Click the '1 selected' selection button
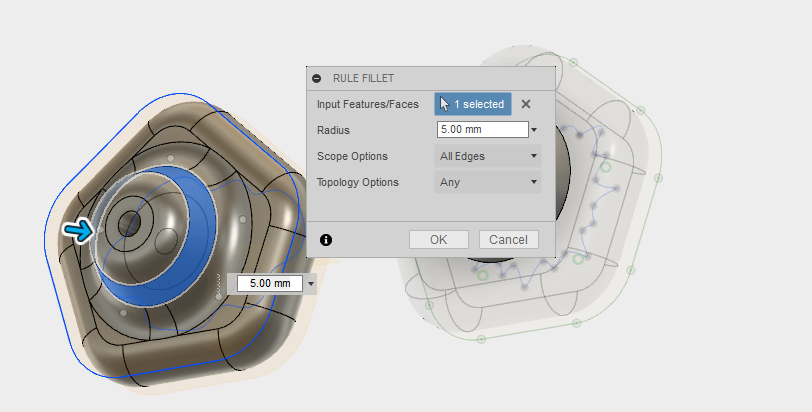The image size is (812, 412). tap(473, 104)
